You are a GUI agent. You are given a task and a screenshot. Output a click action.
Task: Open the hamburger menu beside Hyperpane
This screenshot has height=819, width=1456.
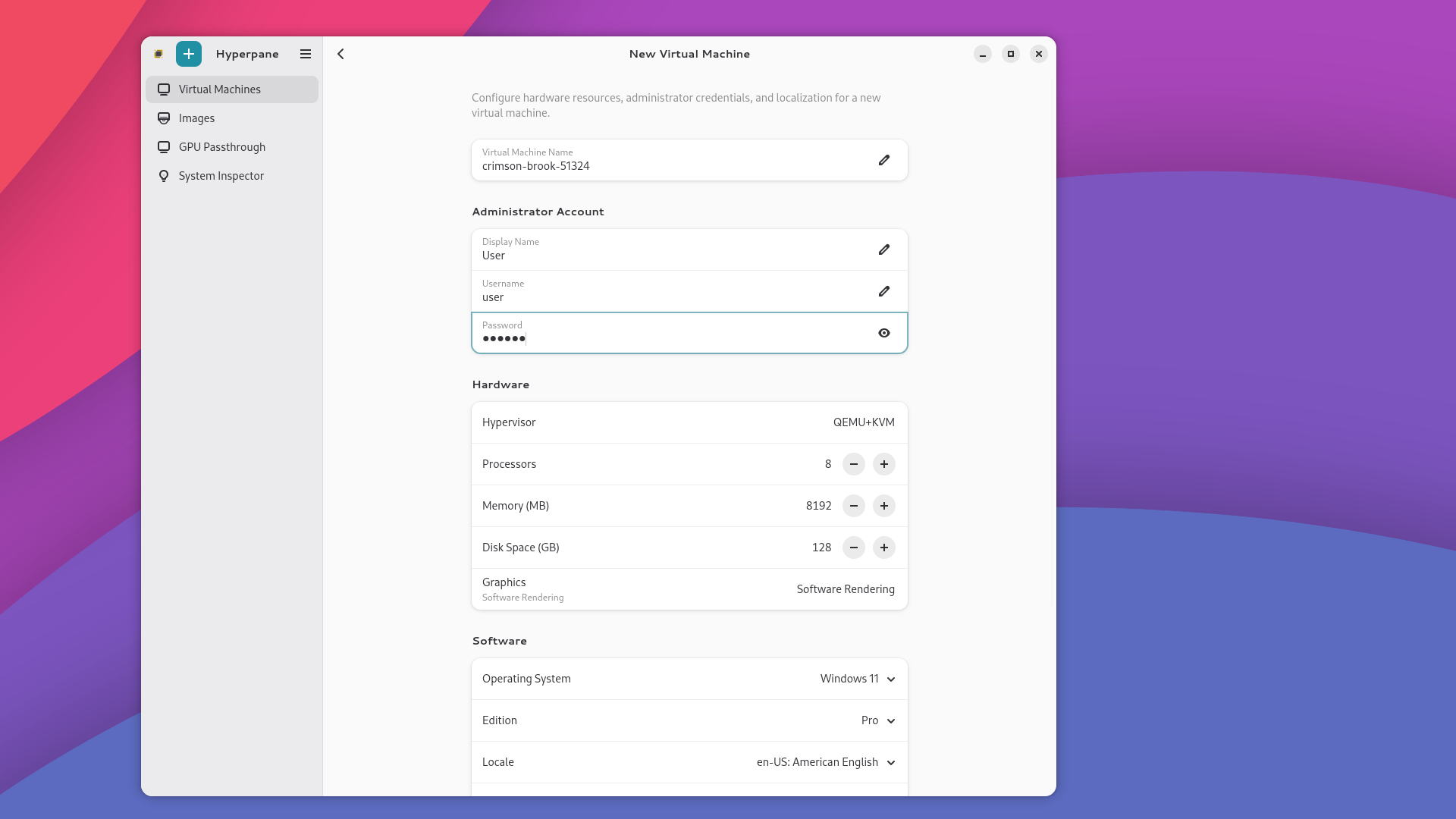306,54
